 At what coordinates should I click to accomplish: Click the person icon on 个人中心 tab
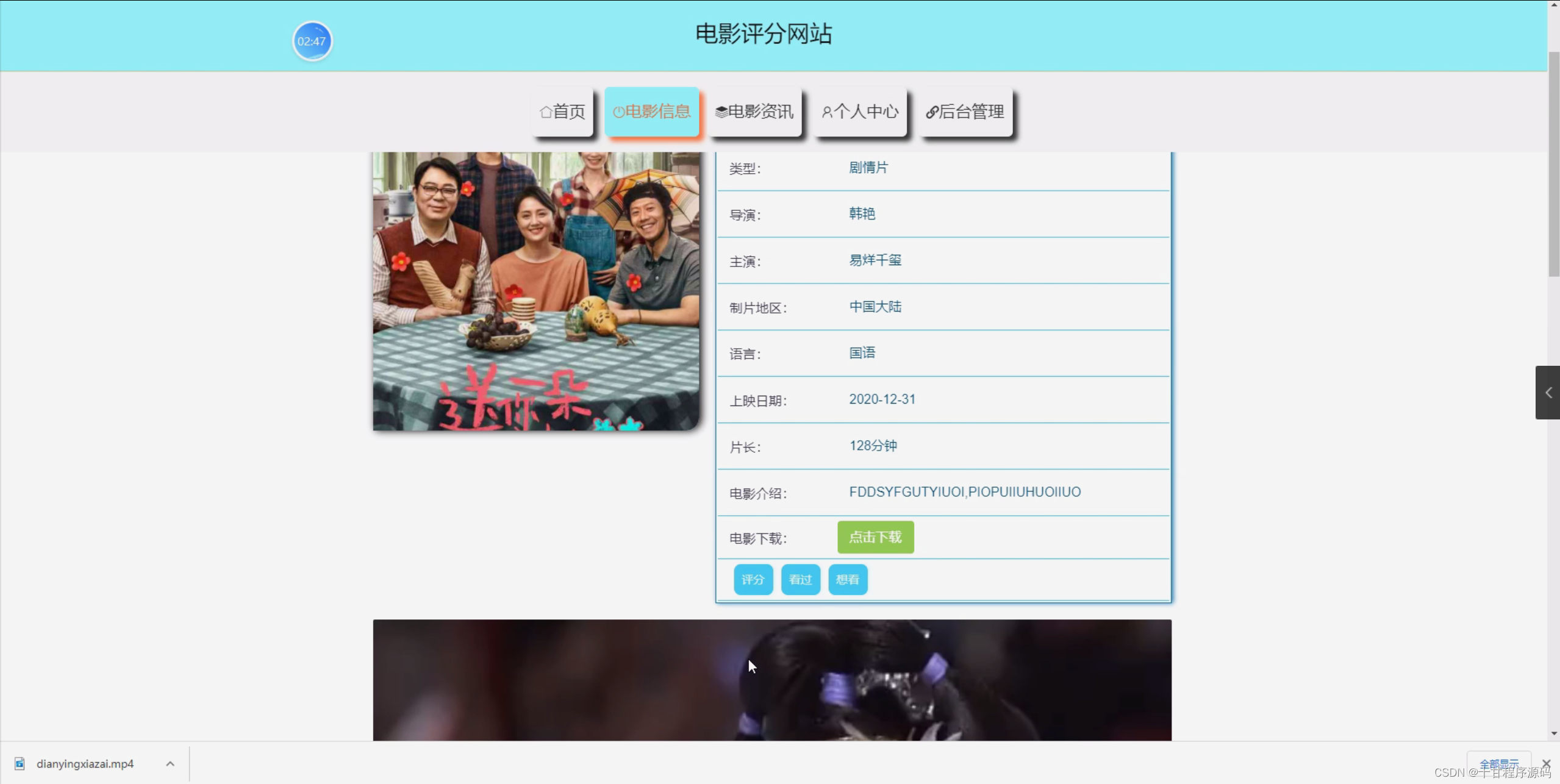click(826, 112)
